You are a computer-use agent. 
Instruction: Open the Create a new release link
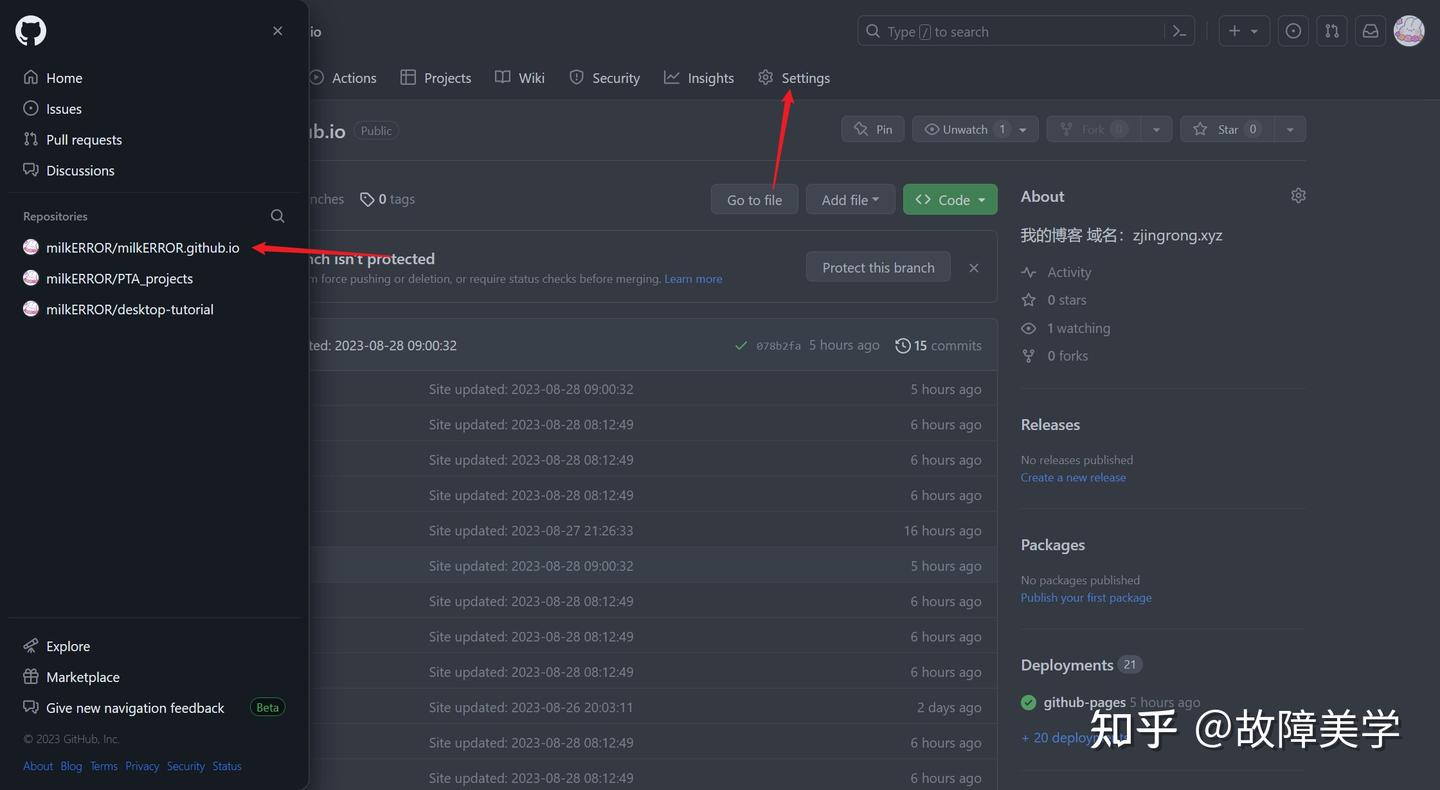(x=1073, y=477)
